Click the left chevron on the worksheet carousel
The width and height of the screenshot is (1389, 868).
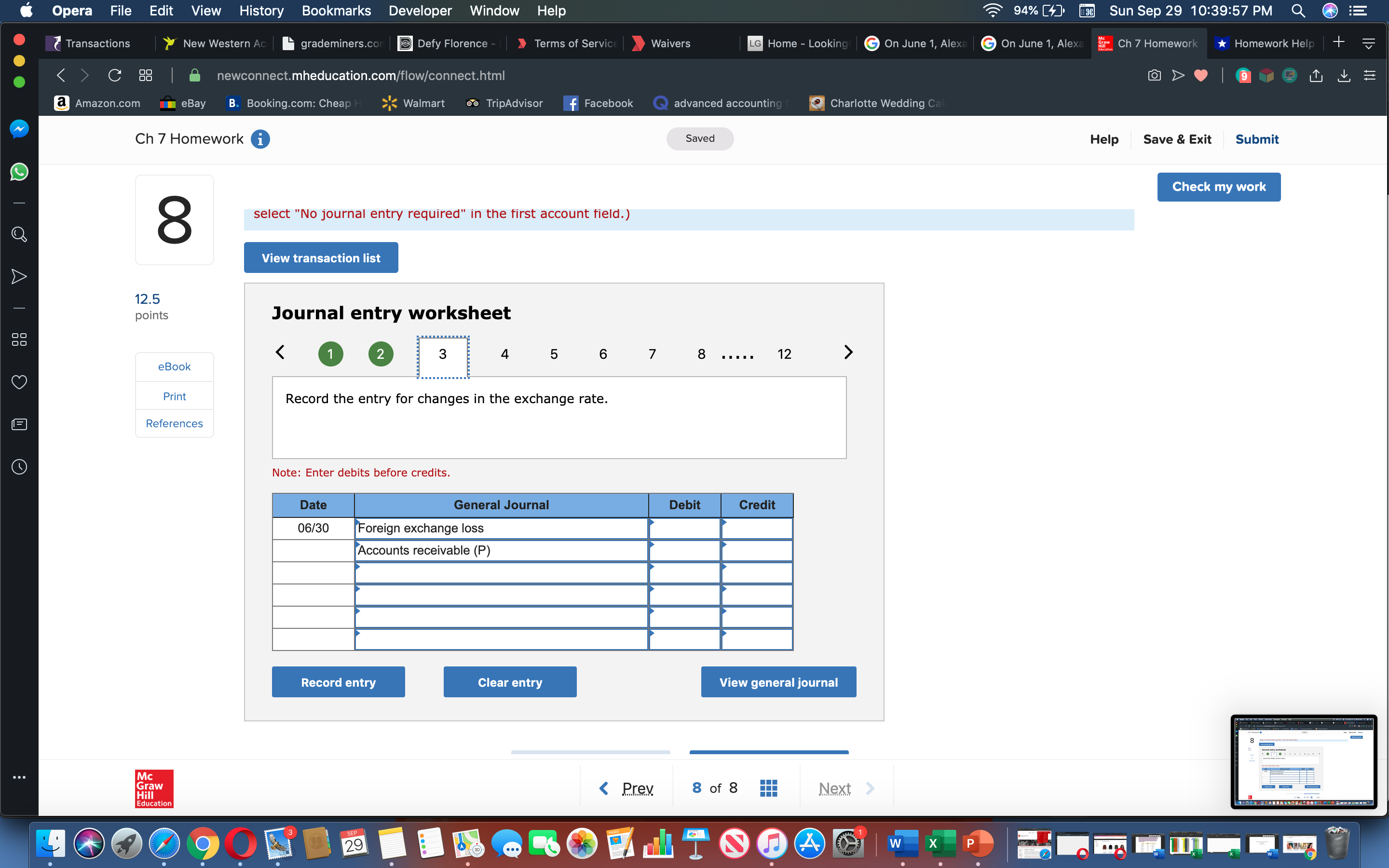pos(281,352)
